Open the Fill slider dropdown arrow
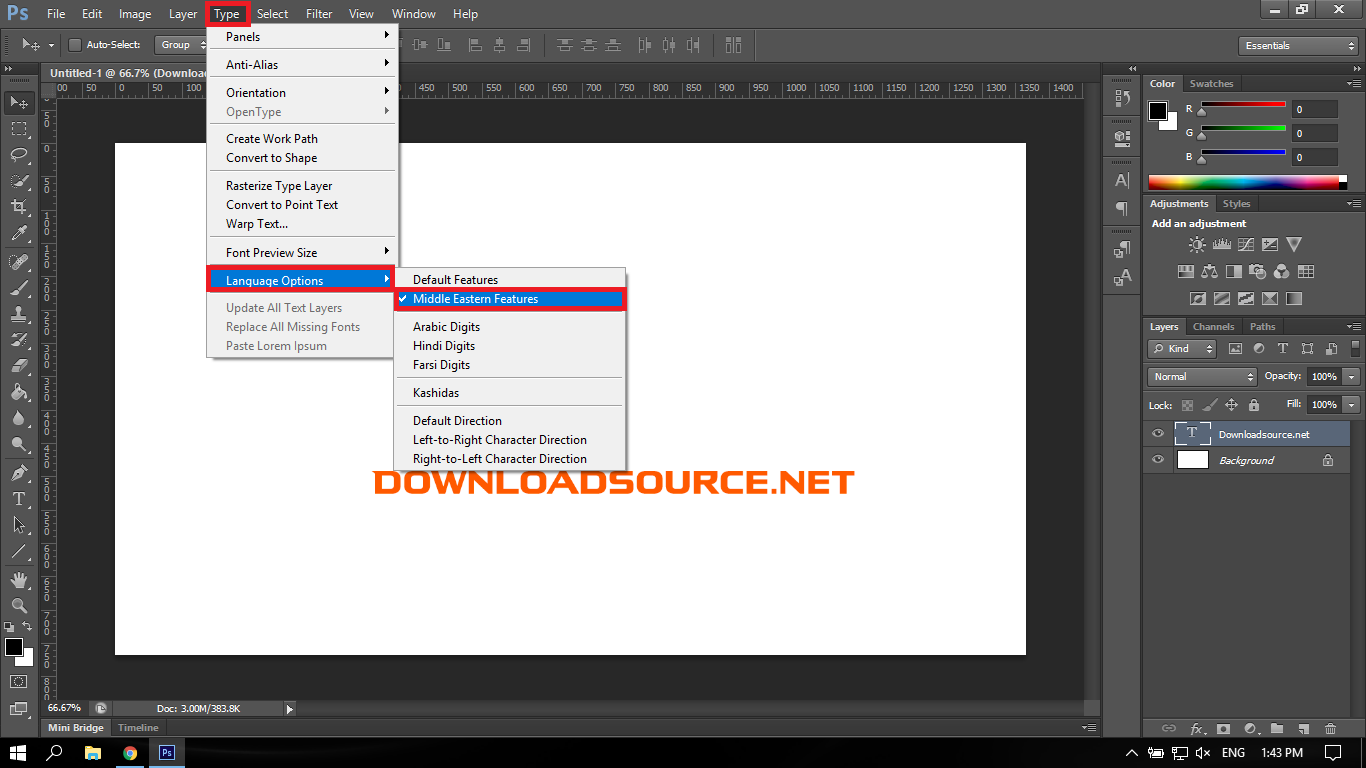The image size is (1366, 768). click(1352, 405)
